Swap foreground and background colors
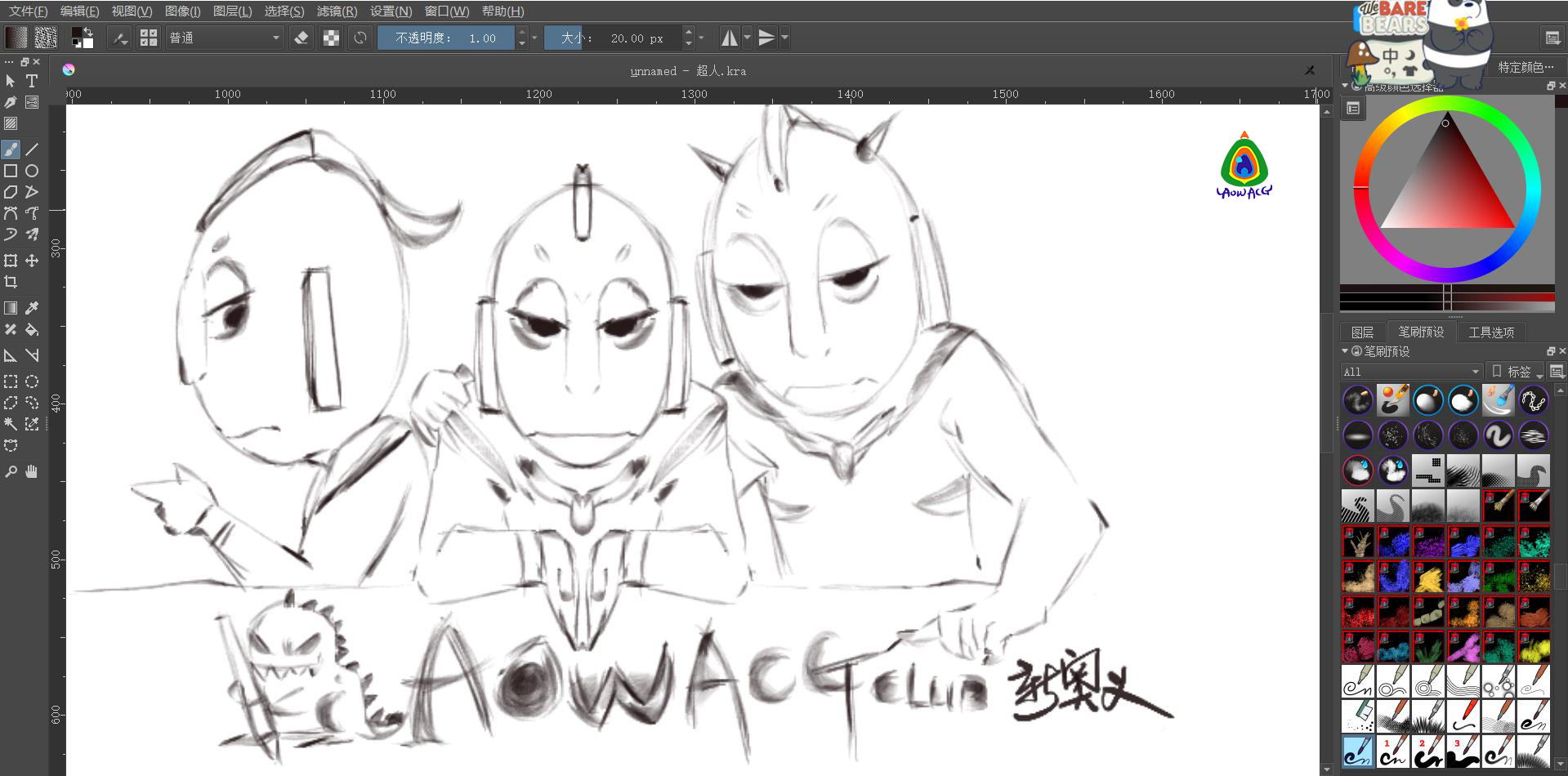The height and width of the screenshot is (776, 1568). (x=88, y=32)
